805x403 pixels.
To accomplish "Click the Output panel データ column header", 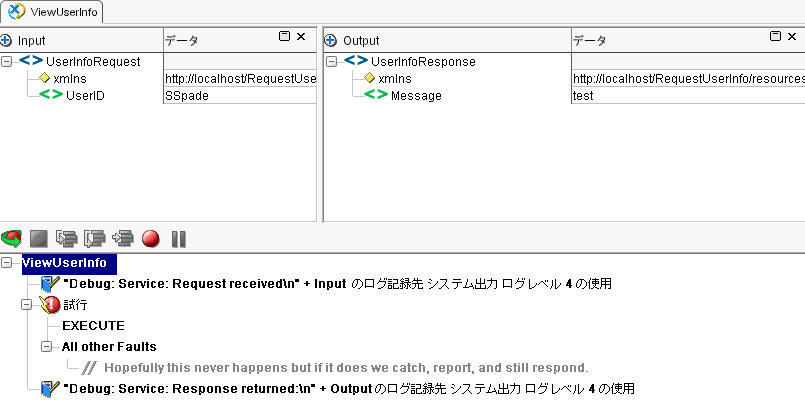I will tap(688, 40).
